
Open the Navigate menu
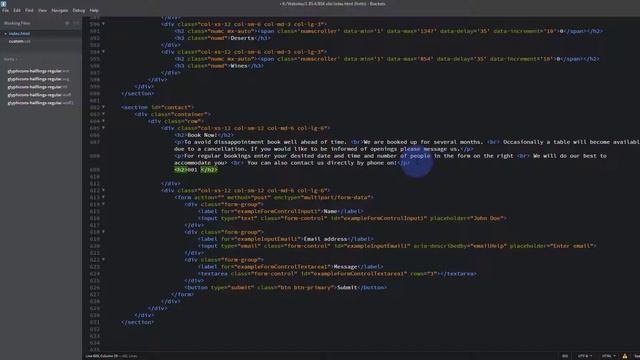point(60,10)
